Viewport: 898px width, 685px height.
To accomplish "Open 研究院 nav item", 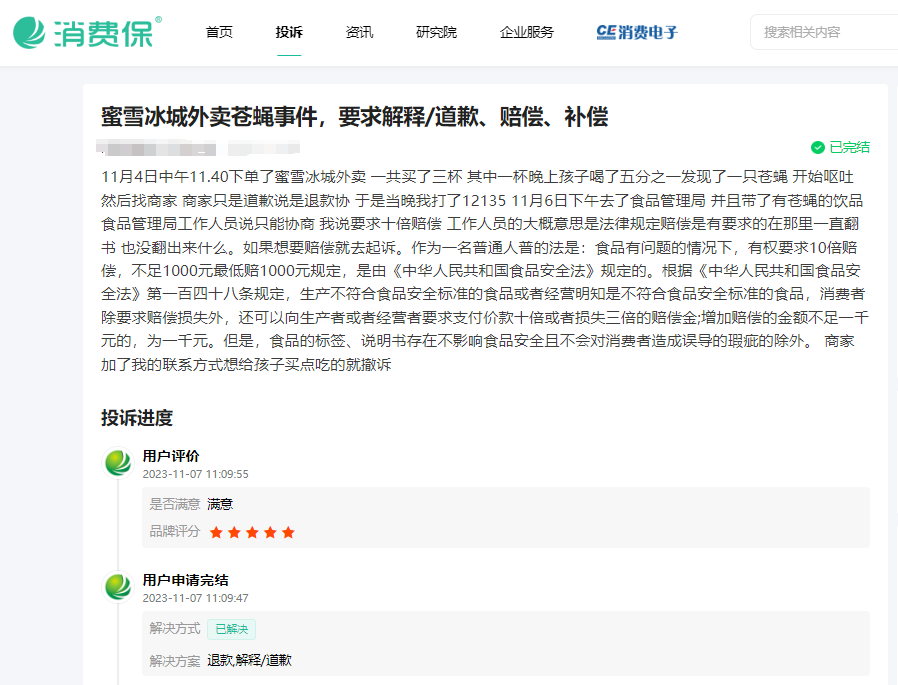I will 436,32.
